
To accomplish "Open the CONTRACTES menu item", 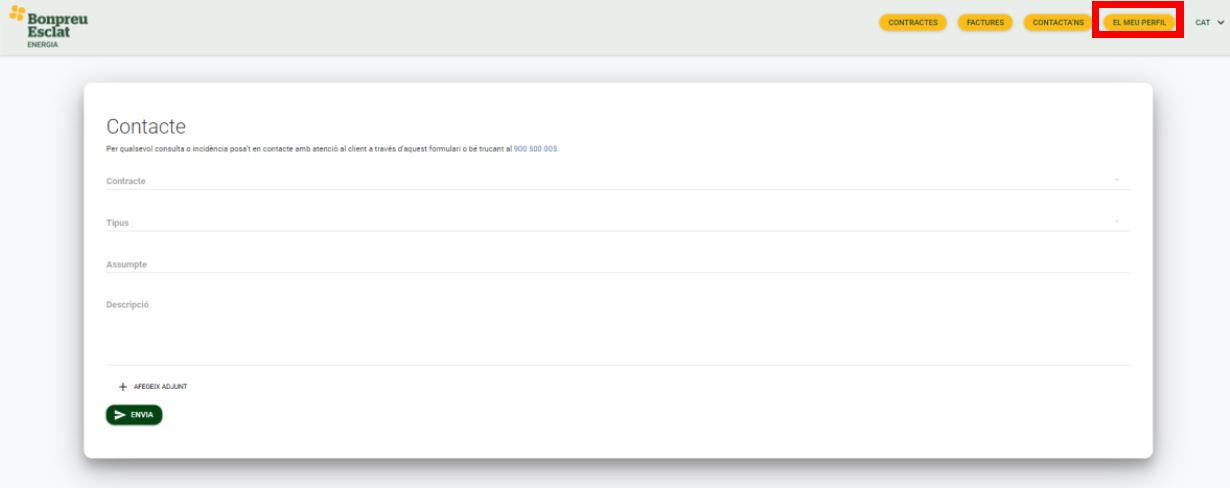I will coord(912,23).
